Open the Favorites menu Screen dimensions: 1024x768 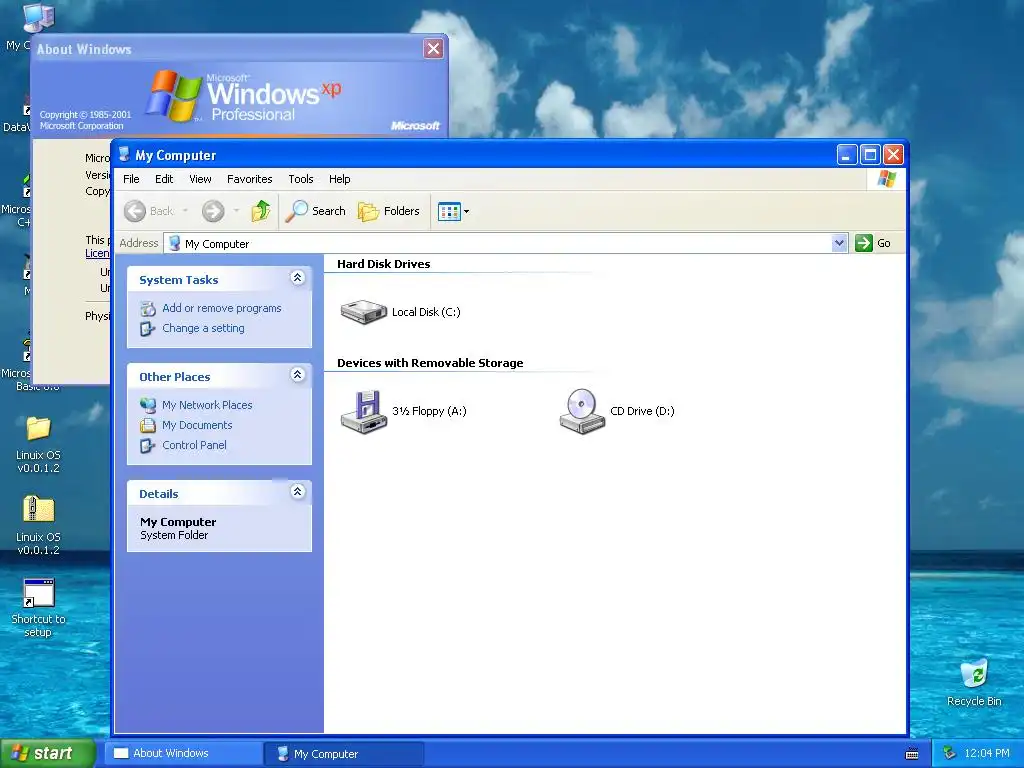(249, 179)
